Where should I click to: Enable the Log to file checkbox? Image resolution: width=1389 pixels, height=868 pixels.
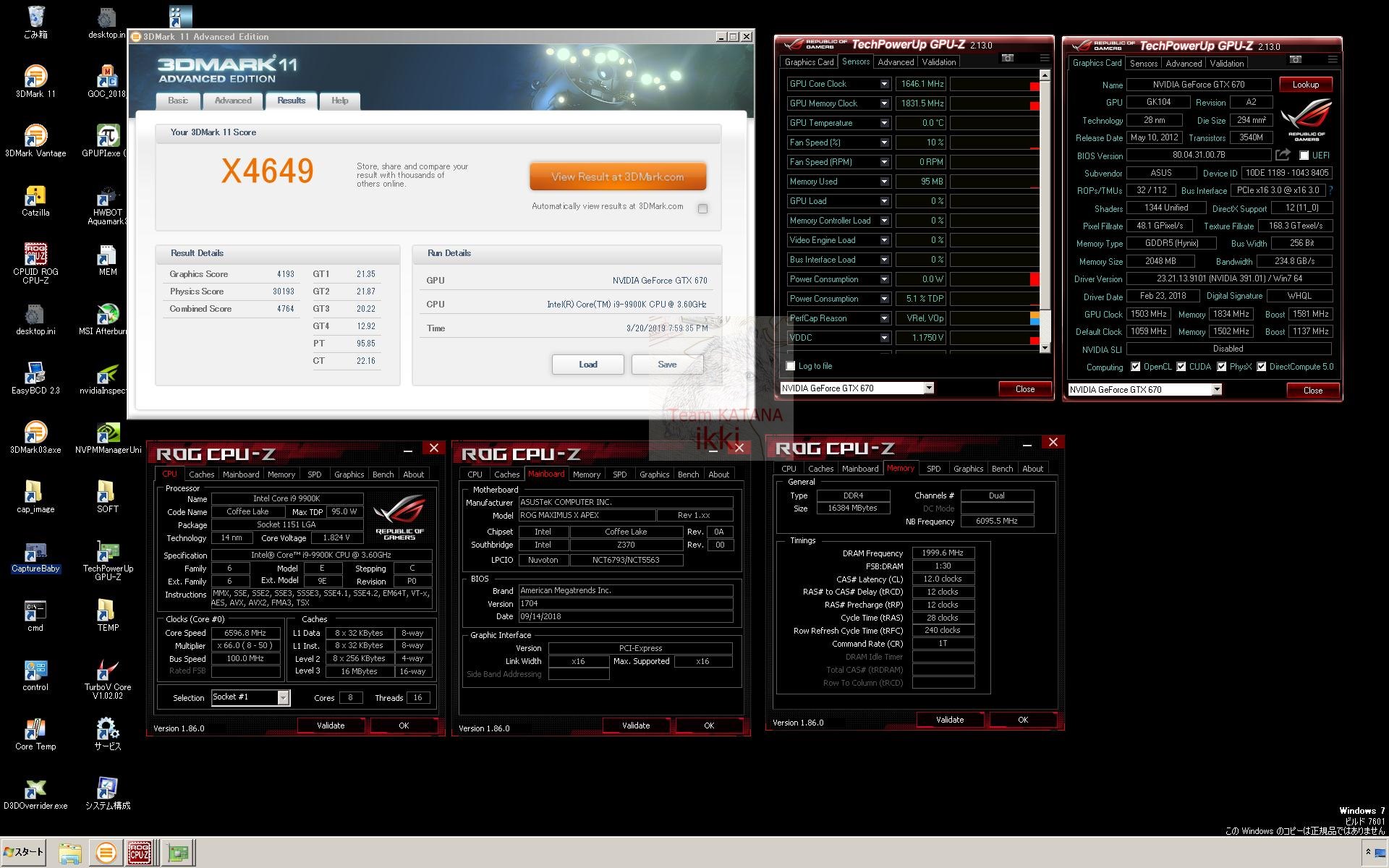791,366
